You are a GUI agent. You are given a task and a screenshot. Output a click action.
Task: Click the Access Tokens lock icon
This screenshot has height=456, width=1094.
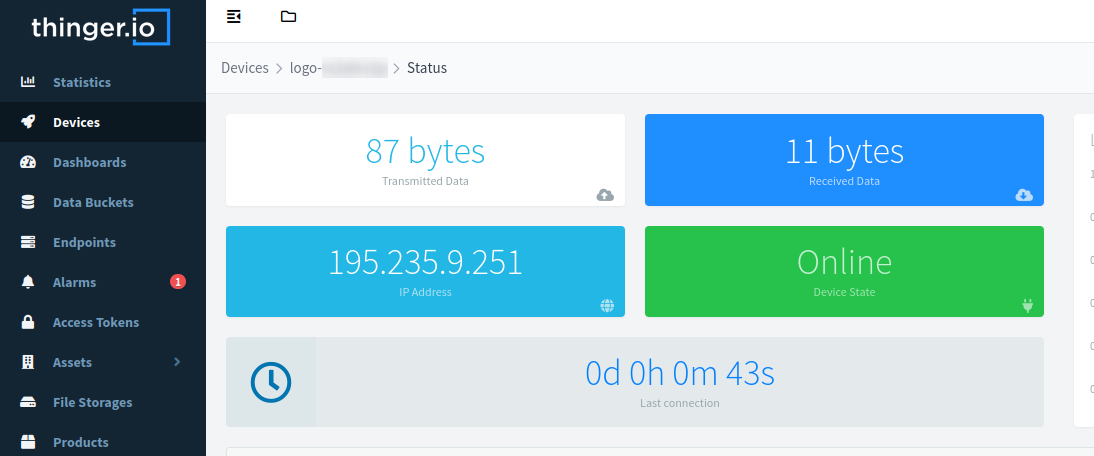[28, 322]
